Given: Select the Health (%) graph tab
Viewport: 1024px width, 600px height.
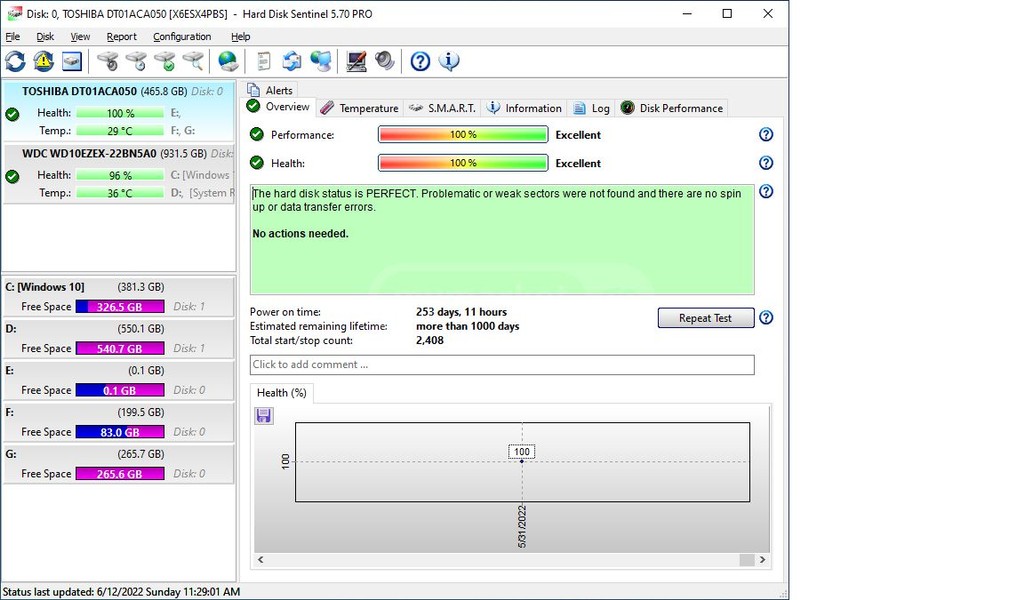Looking at the screenshot, I should [282, 392].
